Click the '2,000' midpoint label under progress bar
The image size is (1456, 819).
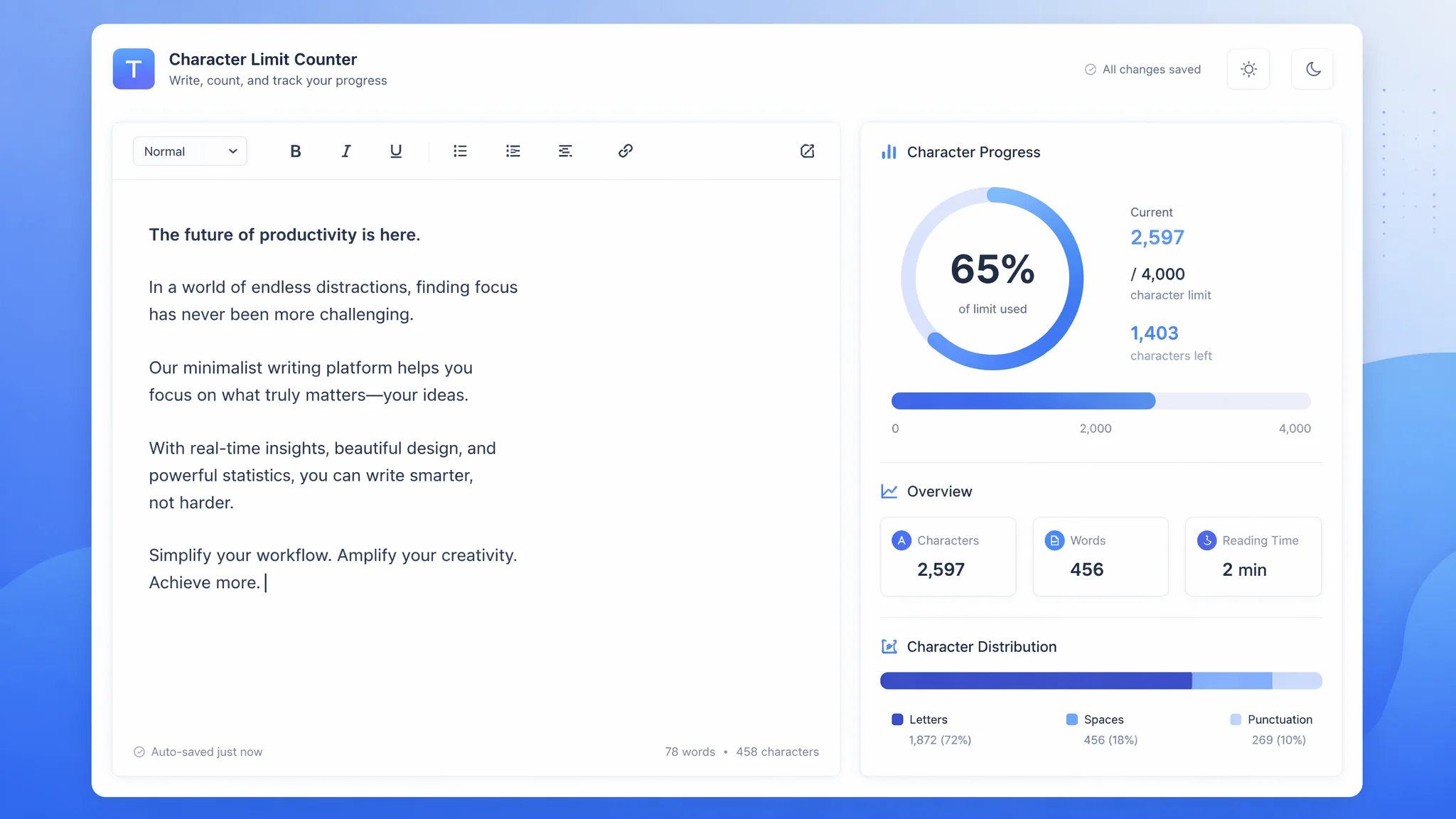click(1096, 429)
